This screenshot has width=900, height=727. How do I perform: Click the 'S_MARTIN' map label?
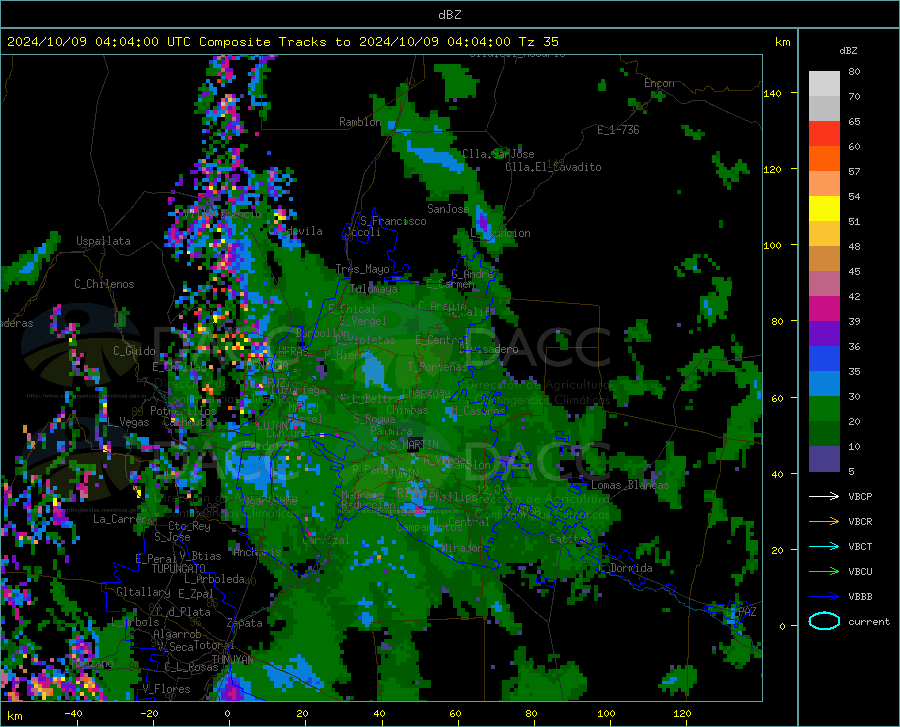pos(414,445)
